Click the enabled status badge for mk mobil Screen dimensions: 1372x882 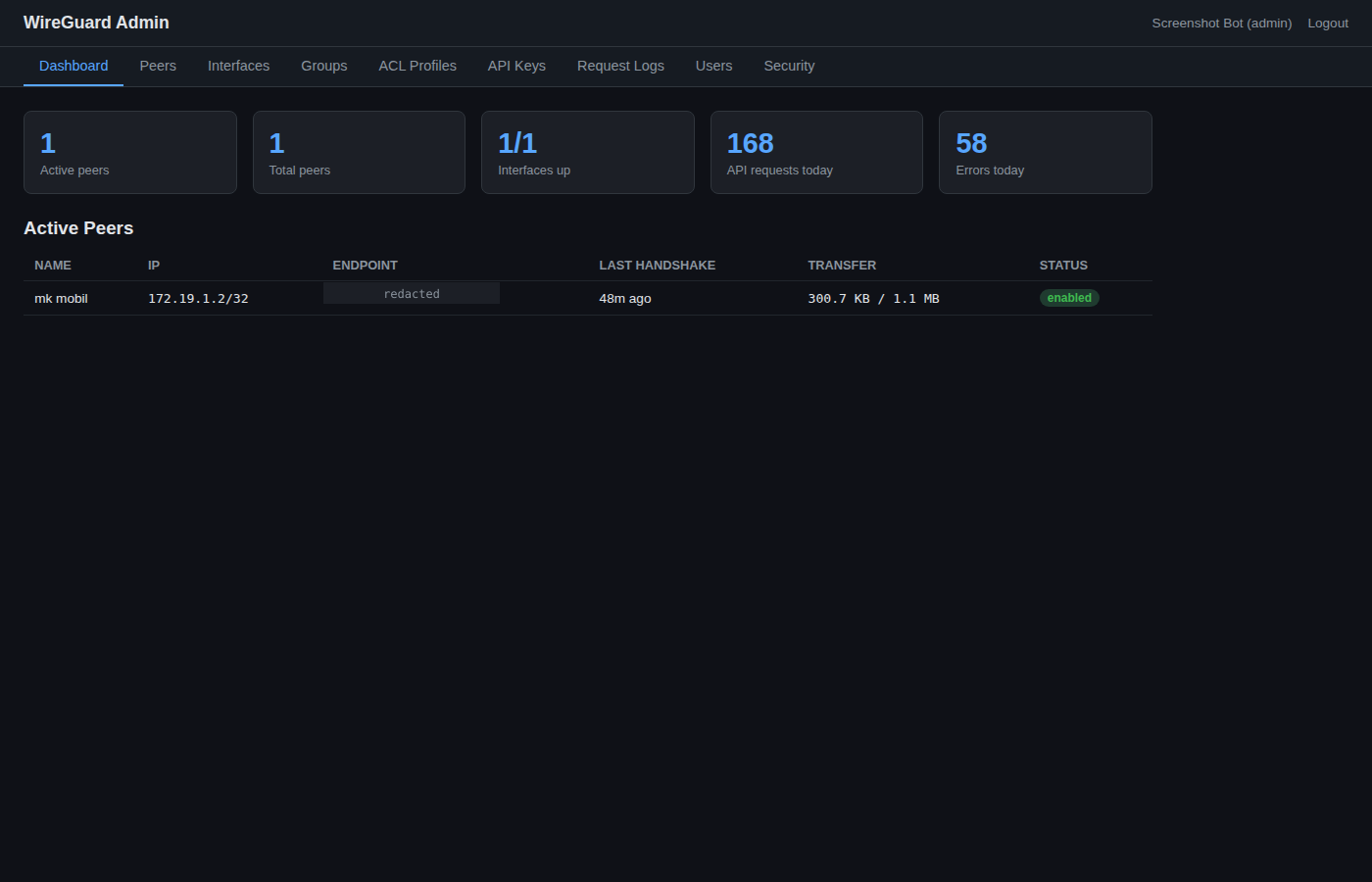point(1069,298)
